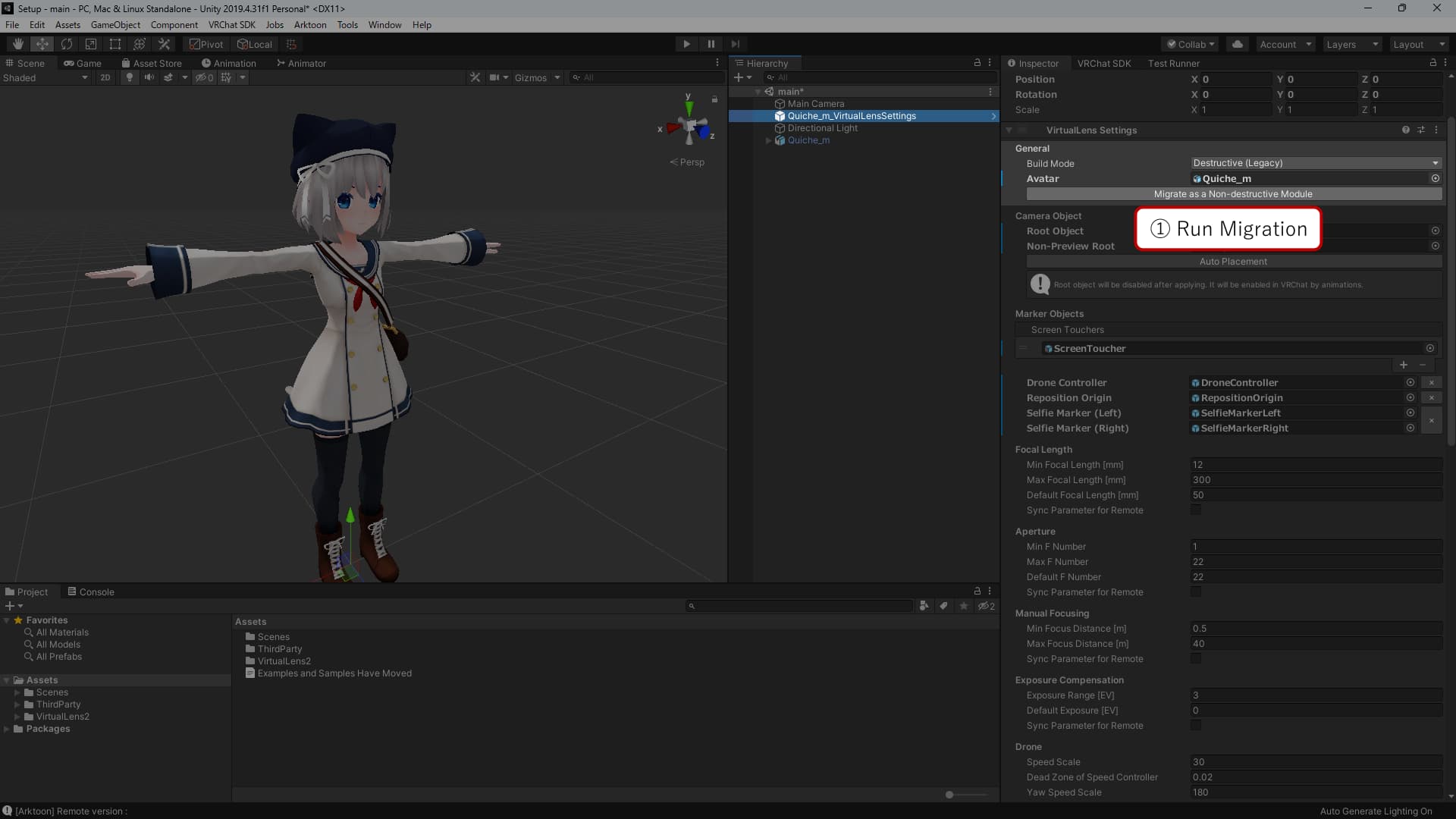This screenshot has width=1456, height=819.
Task: Toggle Local handle rotation button
Action: [255, 44]
